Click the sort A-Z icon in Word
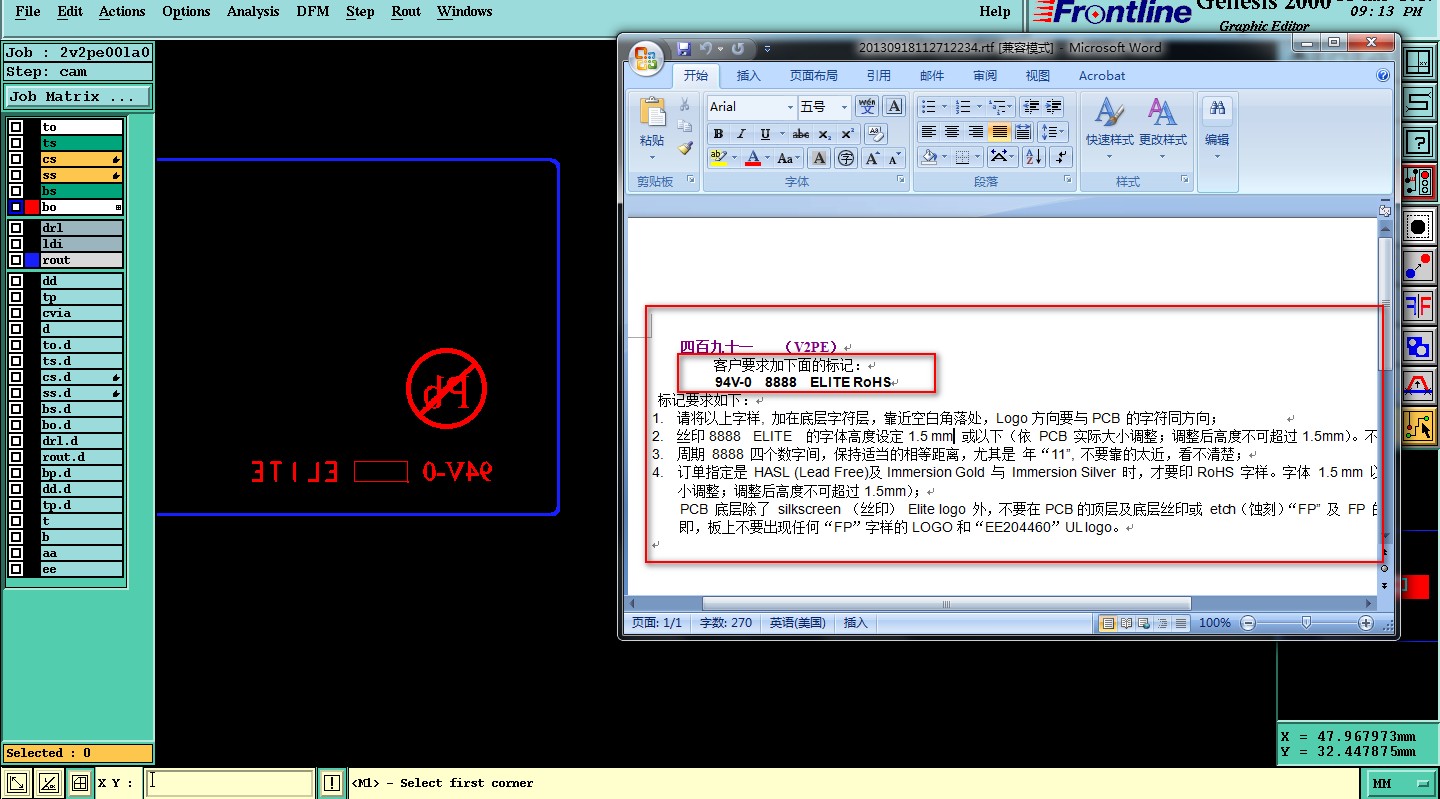 [1034, 157]
